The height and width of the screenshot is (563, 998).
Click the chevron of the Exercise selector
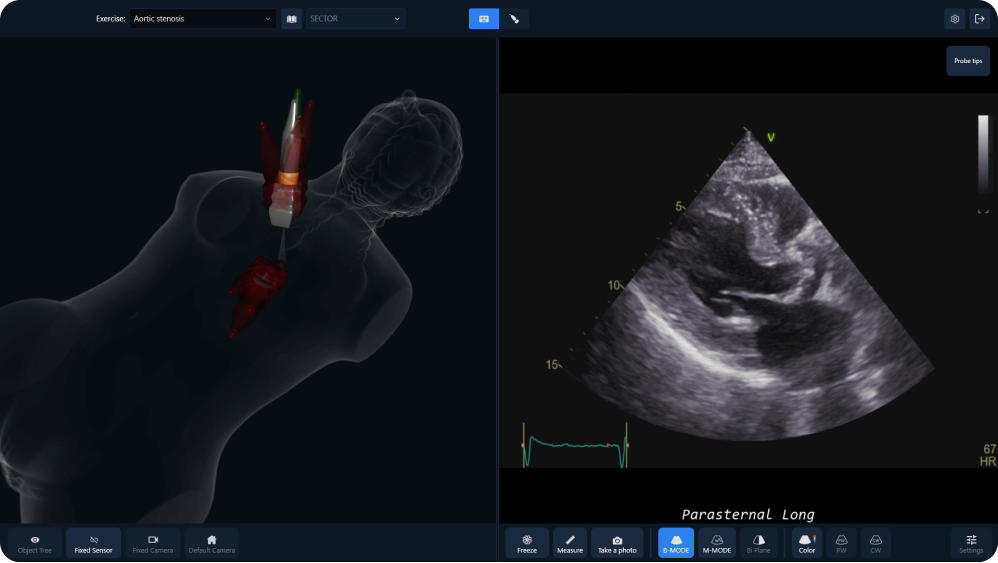[268, 19]
